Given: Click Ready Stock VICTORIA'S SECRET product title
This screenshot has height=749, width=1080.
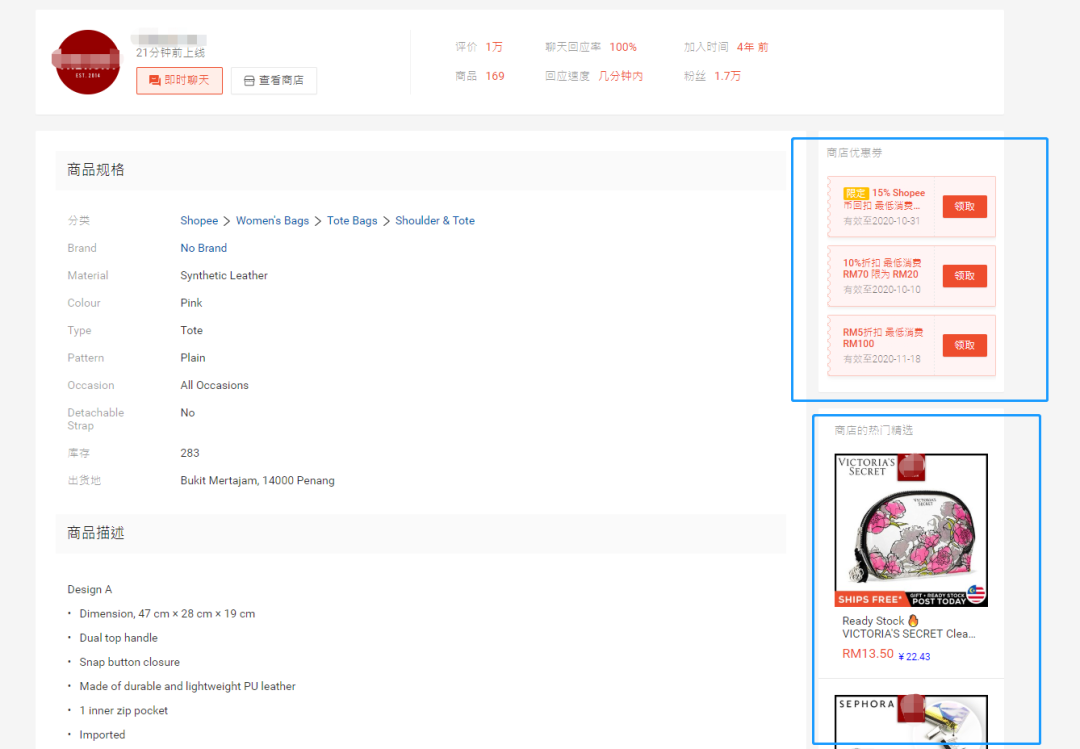Looking at the screenshot, I should pyautogui.click(x=908, y=627).
